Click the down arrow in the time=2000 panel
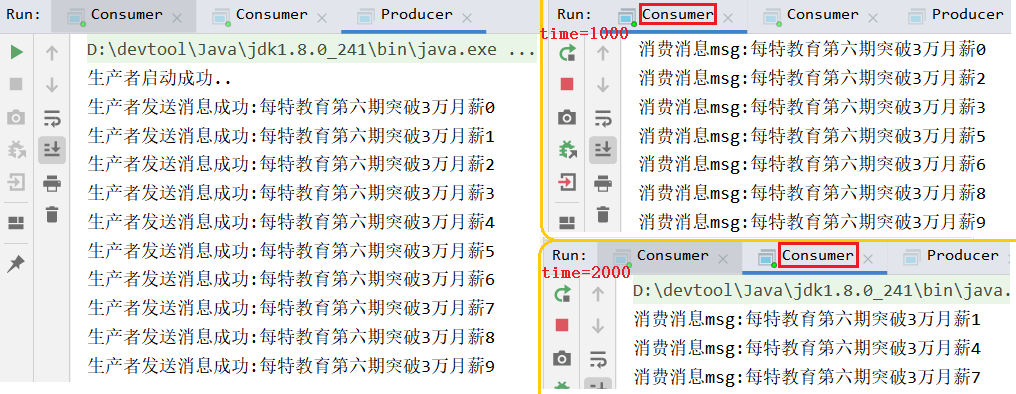This screenshot has width=1016, height=394. tap(597, 326)
